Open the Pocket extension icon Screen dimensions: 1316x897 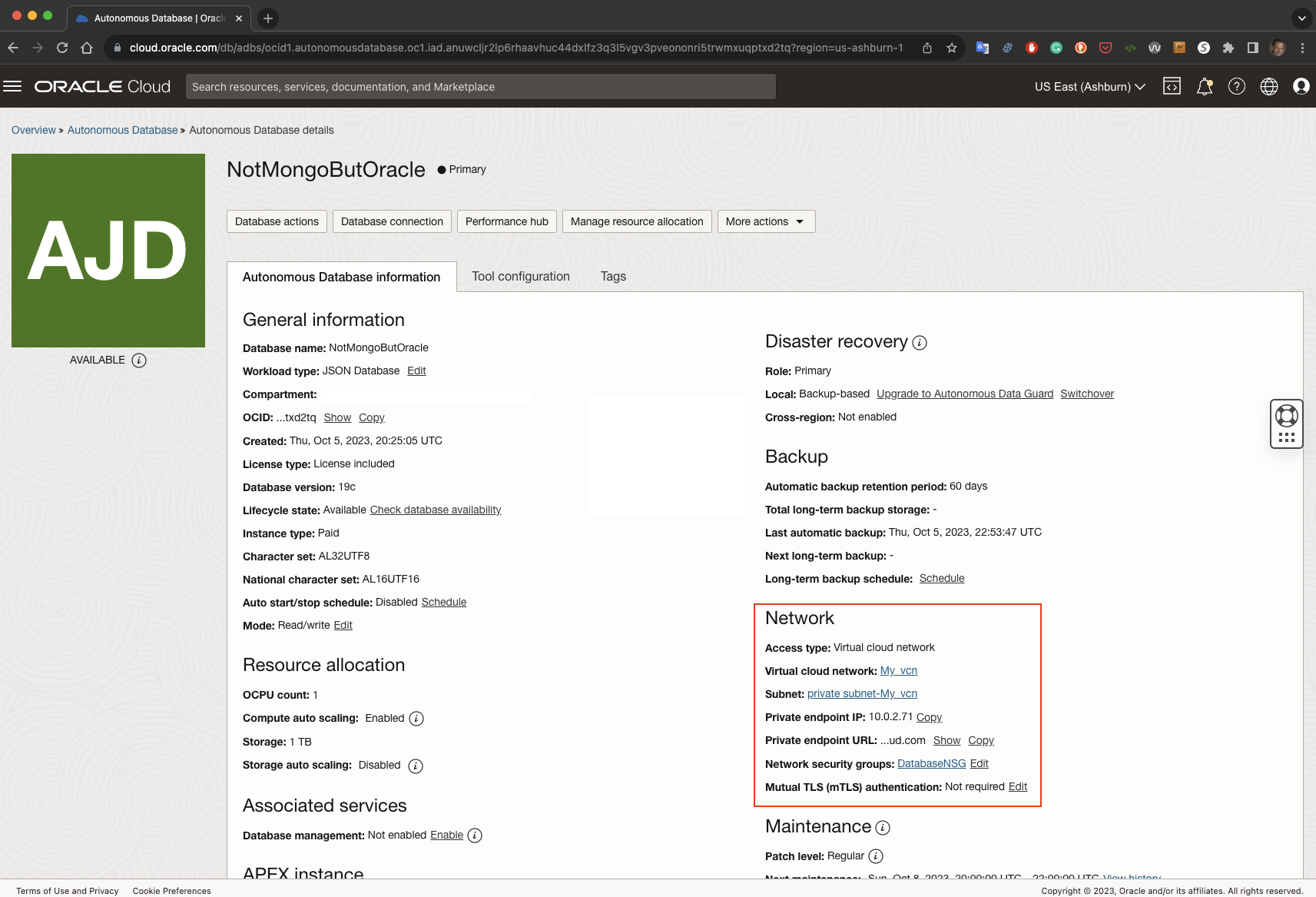tap(1106, 48)
